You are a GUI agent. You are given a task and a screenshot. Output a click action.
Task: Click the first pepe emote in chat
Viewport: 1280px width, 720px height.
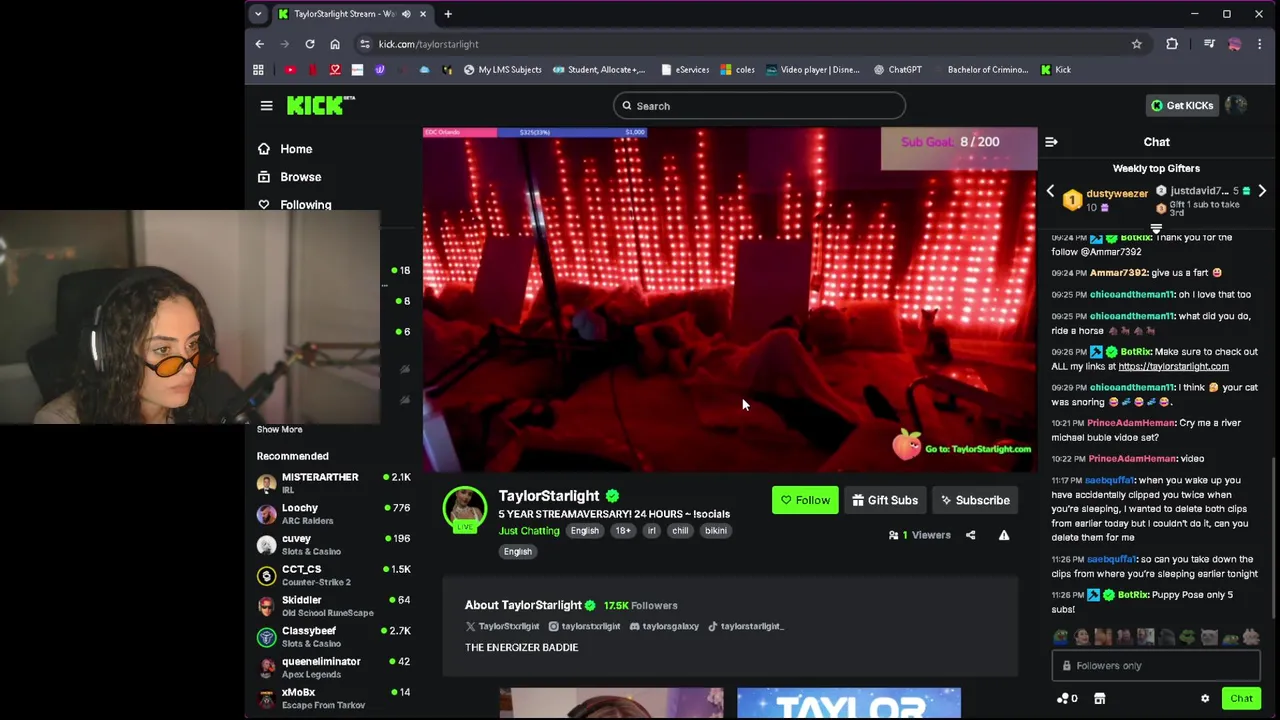(x=1061, y=637)
